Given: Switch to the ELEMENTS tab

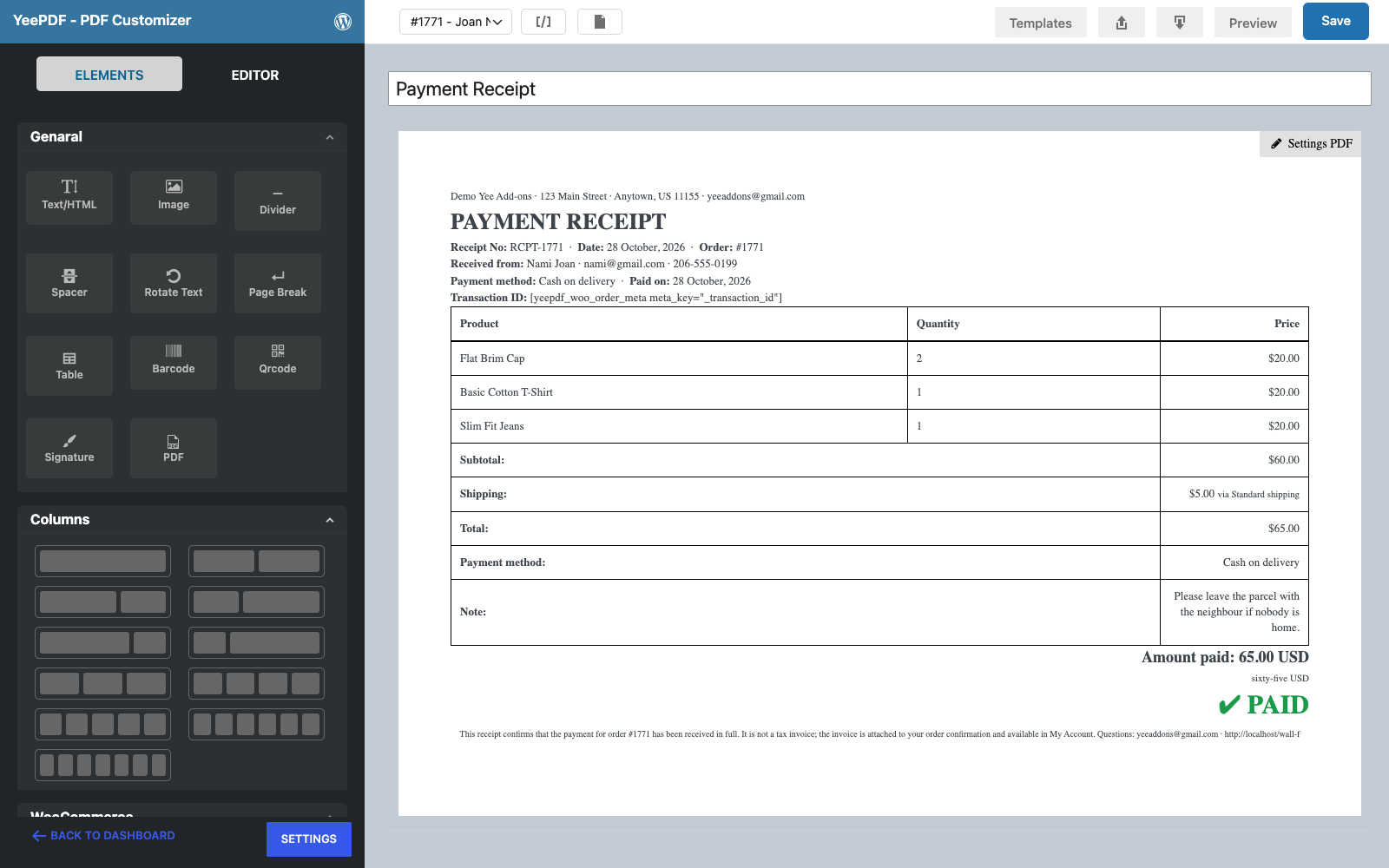Looking at the screenshot, I should pyautogui.click(x=109, y=75).
